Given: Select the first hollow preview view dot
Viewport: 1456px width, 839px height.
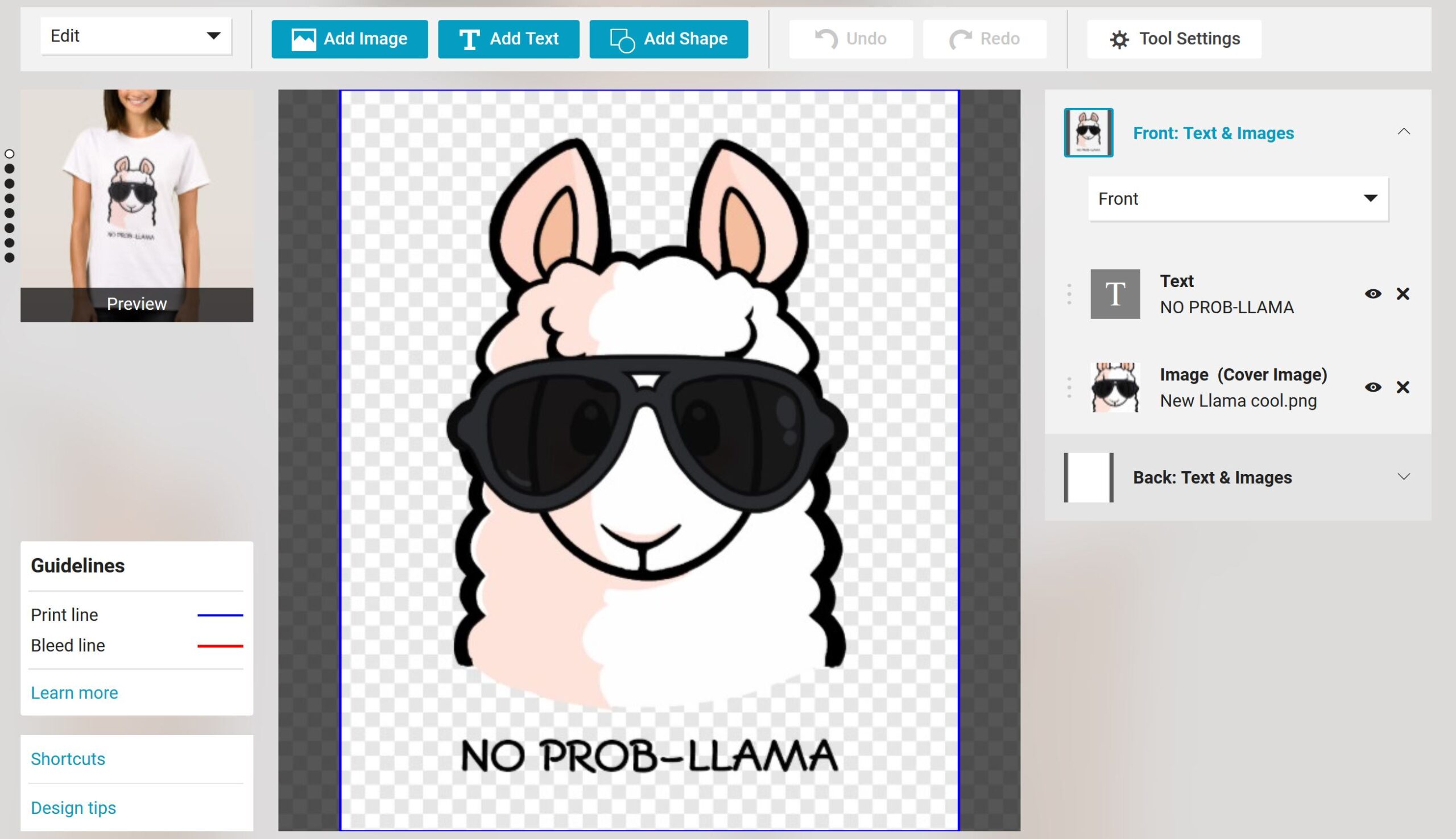Looking at the screenshot, I should (x=9, y=154).
